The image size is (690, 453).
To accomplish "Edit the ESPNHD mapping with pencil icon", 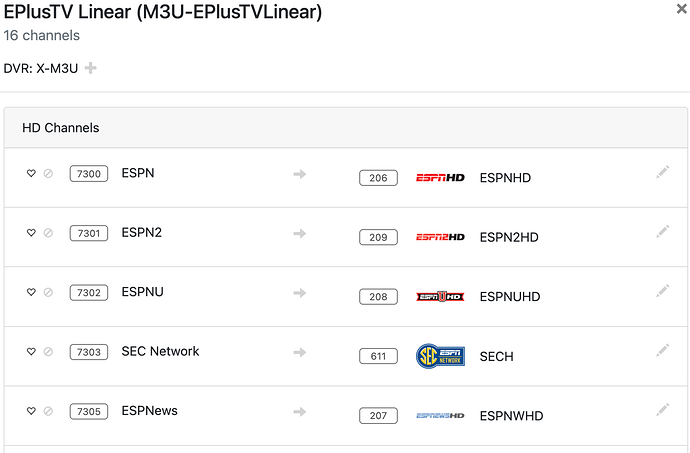I will coord(662,172).
